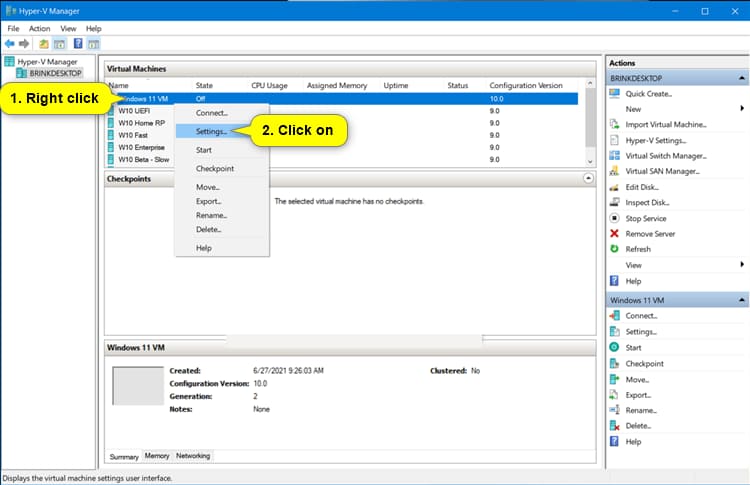Collapse the BRINKDESKTOP actions group
750x485 pixels.
[x=741, y=77]
